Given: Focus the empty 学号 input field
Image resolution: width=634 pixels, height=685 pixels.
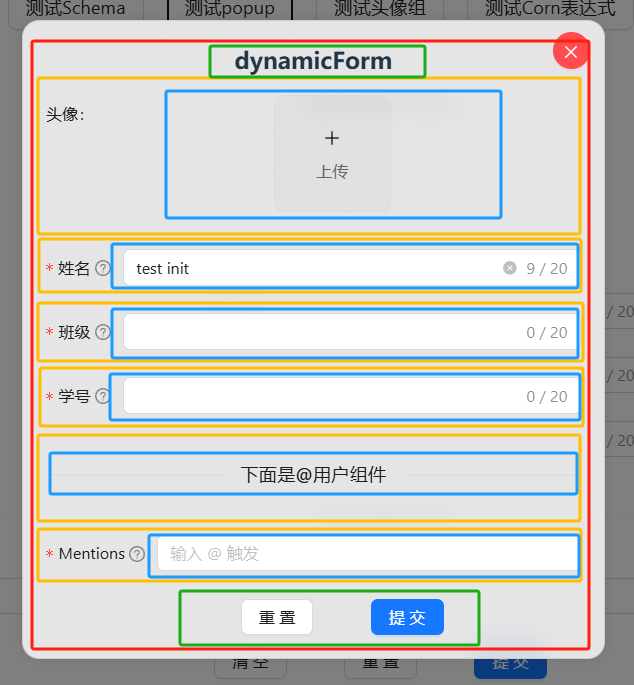Looking at the screenshot, I should (350, 396).
